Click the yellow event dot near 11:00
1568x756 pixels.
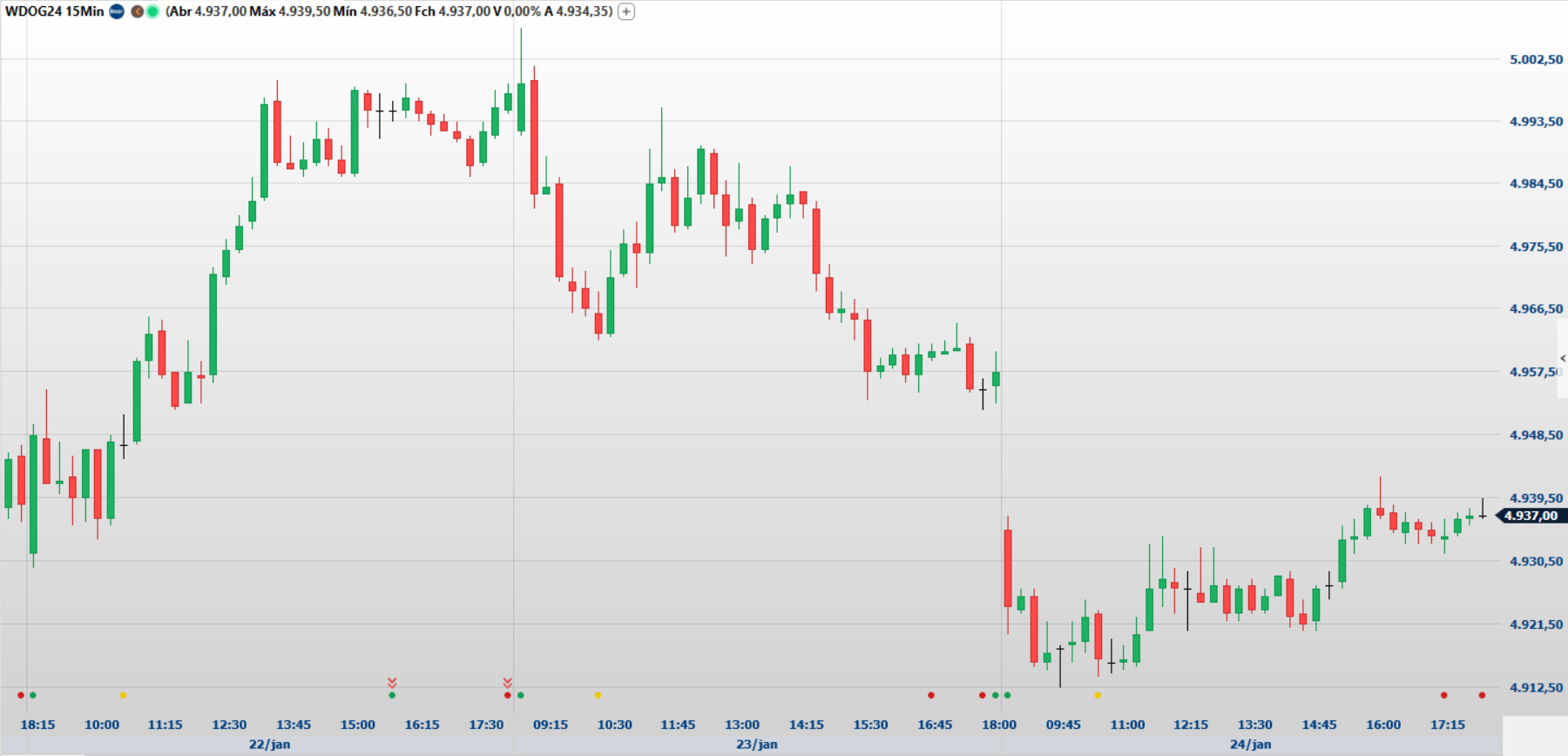click(1097, 695)
